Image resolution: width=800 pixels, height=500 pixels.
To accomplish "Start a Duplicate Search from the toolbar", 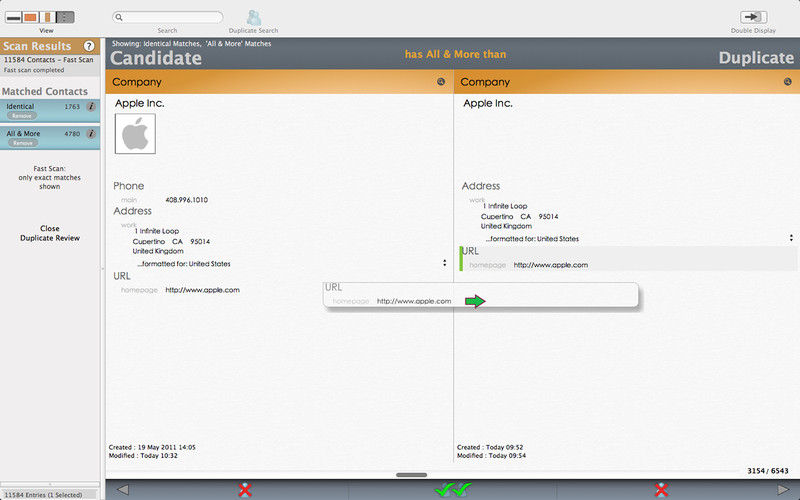I will click(254, 21).
